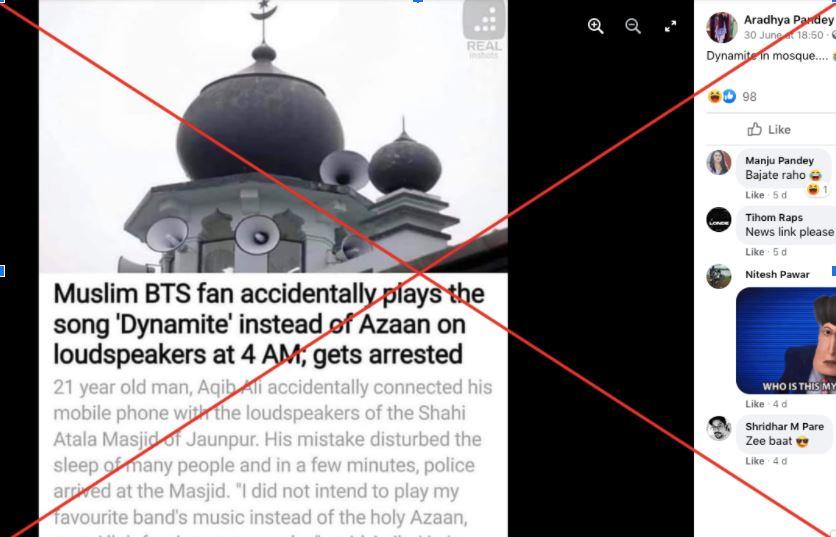Screen dimensions: 836x537
Task: Open Nitesh Pawar's GIF comment image
Action: pos(786,341)
